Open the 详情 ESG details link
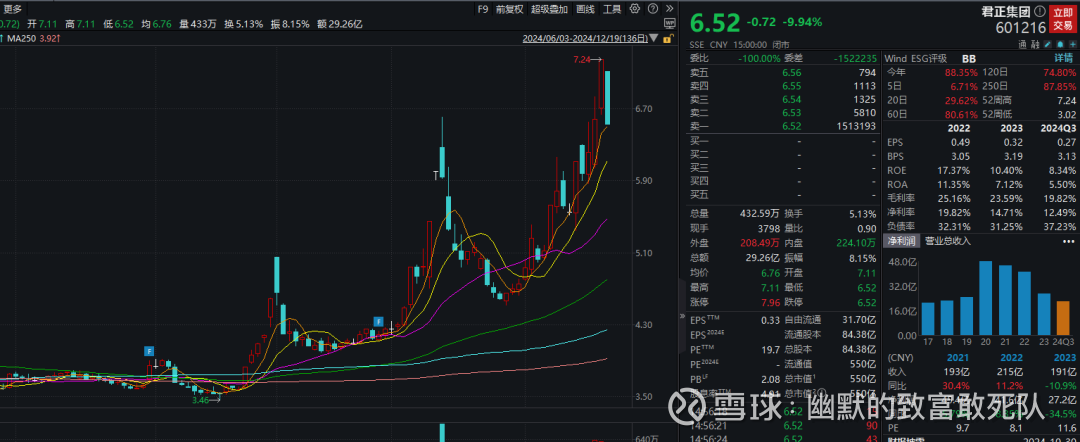 pyautogui.click(x=1063, y=59)
